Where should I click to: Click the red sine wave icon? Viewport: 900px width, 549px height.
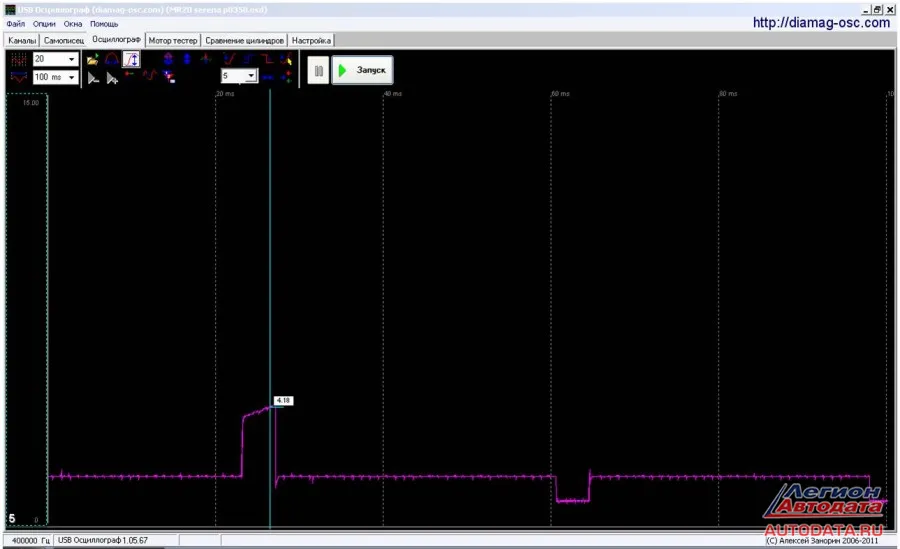(150, 75)
